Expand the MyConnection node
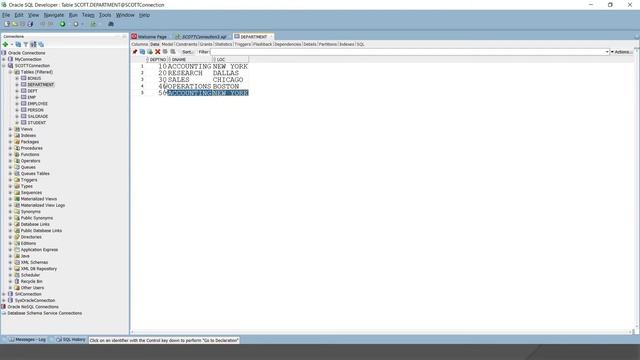The width and height of the screenshot is (640, 360). tap(4, 59)
